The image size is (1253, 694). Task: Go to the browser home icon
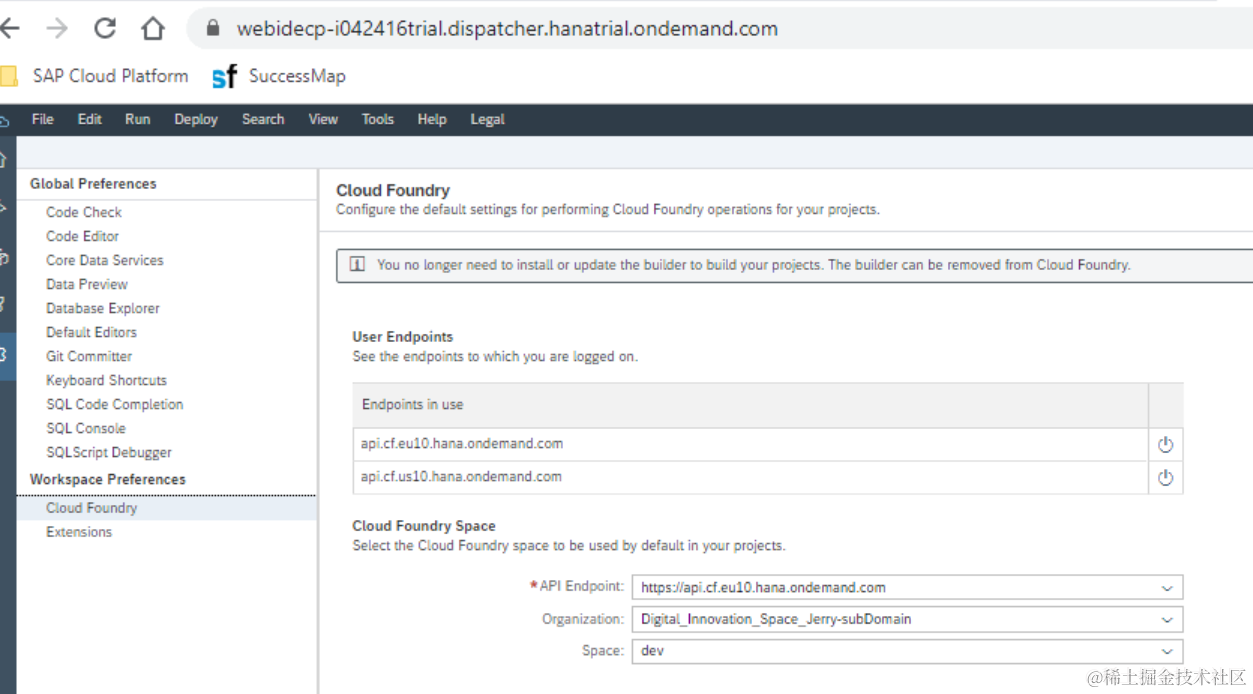[x=152, y=29]
